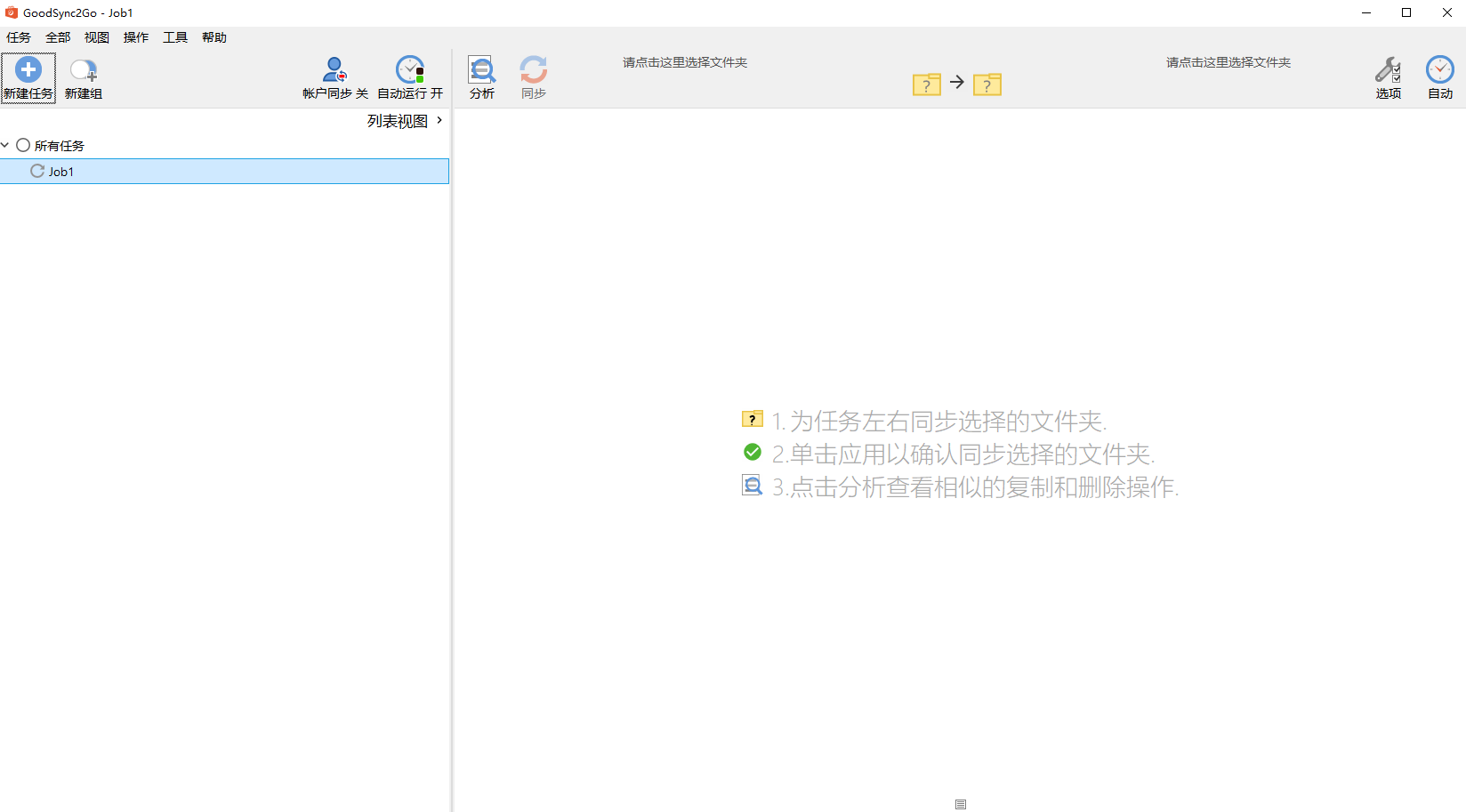The width and height of the screenshot is (1466, 812).
Task: Expand the 列表视图 chevron
Action: 439,120
